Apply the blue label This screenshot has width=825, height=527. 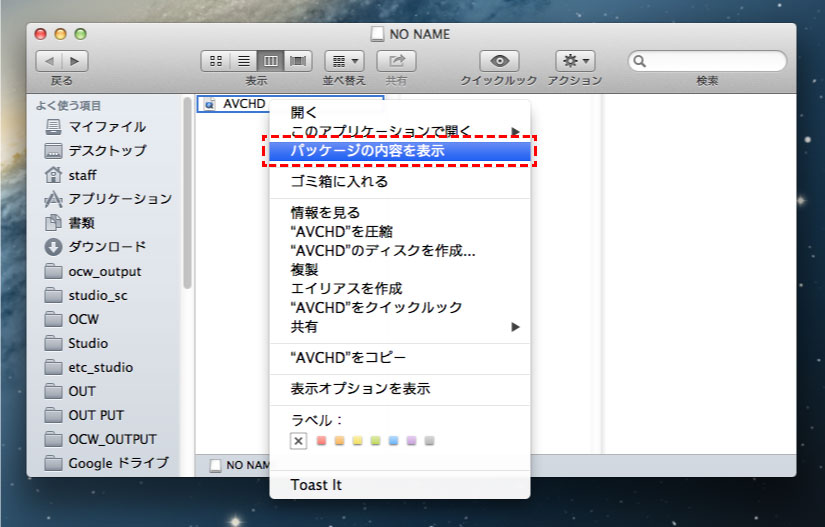tap(394, 441)
